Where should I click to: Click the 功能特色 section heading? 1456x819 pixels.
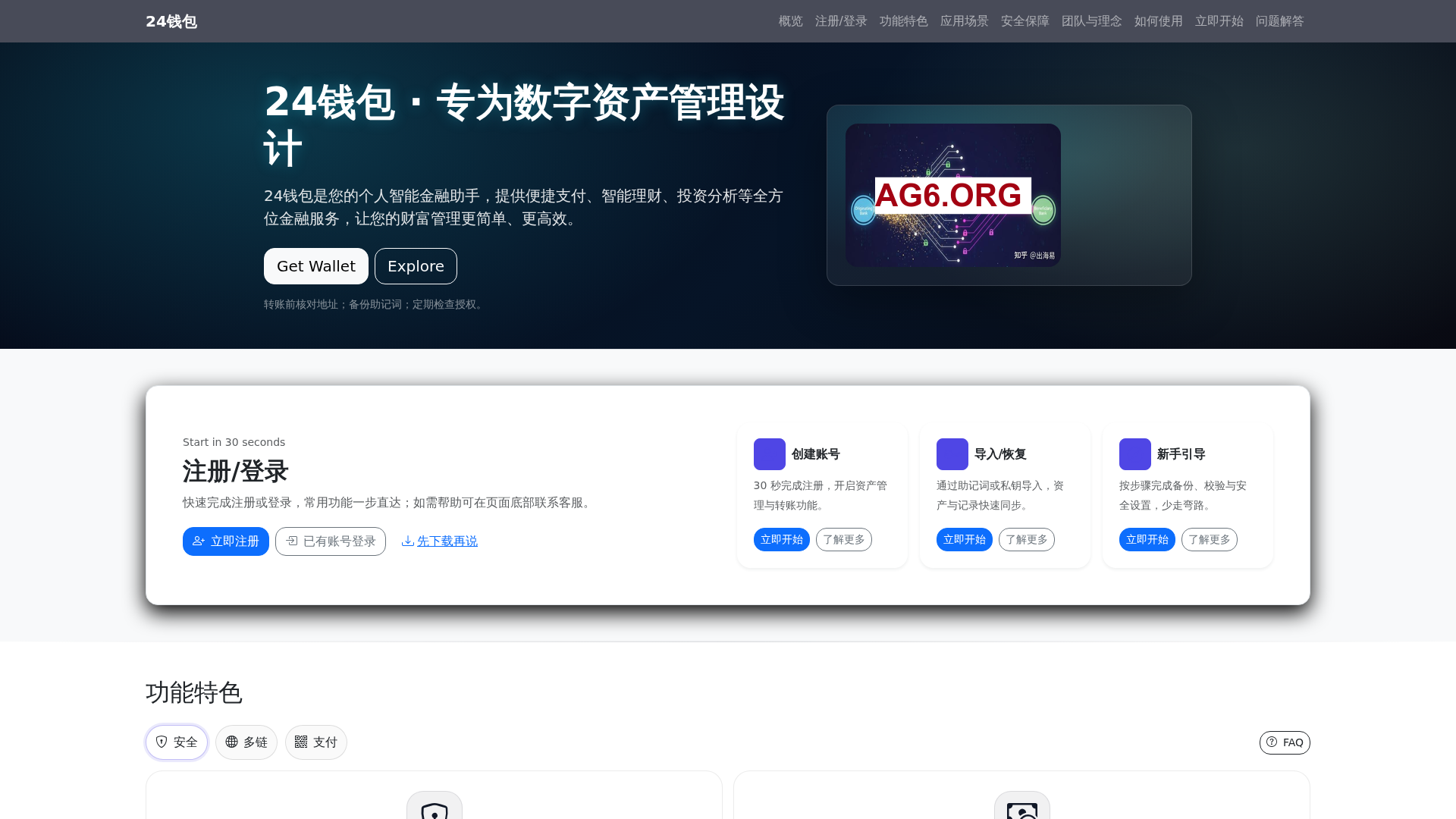194,692
